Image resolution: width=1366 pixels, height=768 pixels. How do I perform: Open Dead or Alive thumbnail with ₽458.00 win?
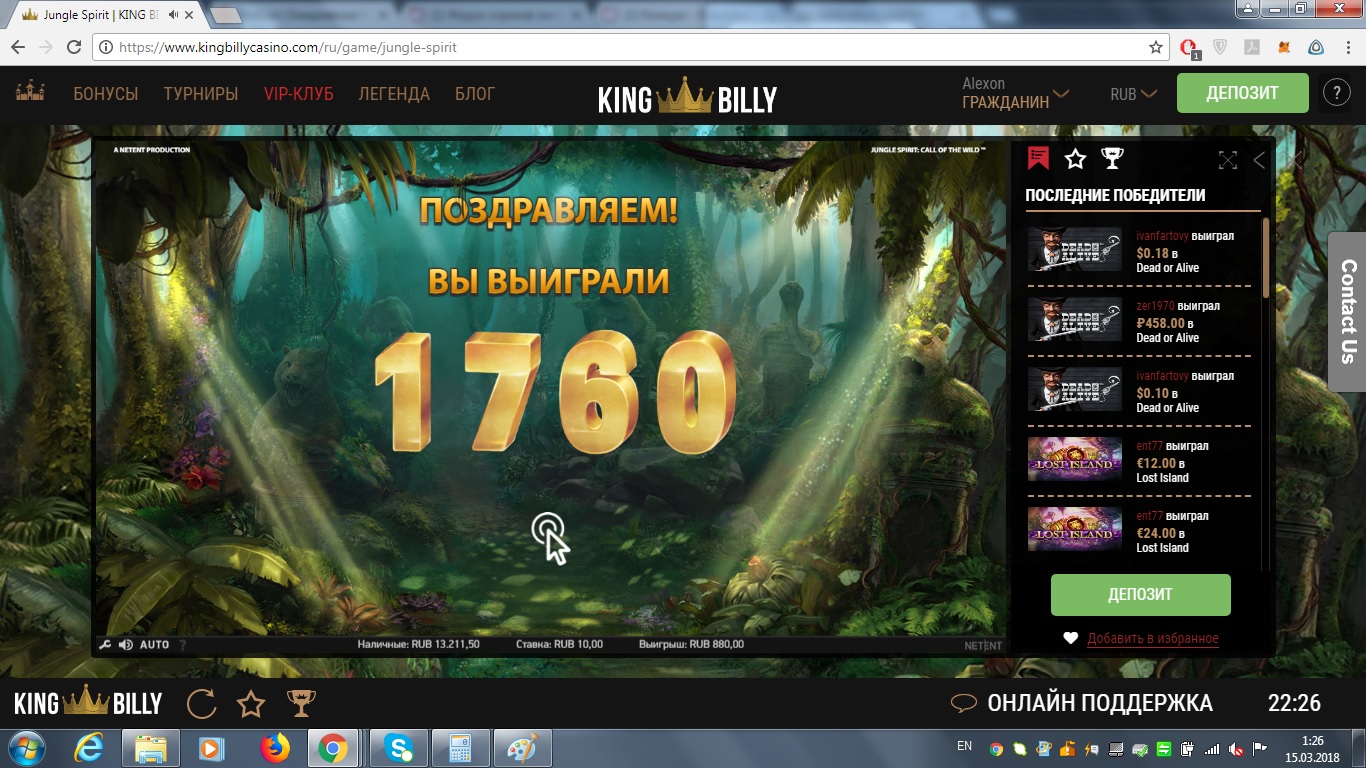pos(1075,320)
